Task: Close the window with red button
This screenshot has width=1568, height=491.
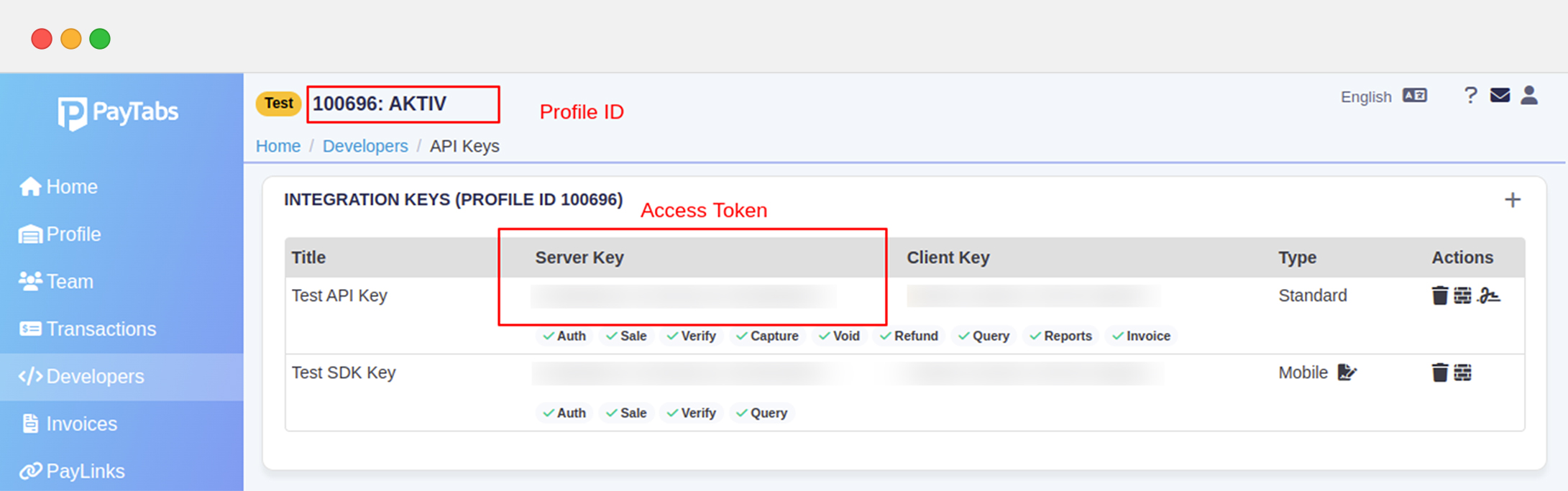Action: 42,39
